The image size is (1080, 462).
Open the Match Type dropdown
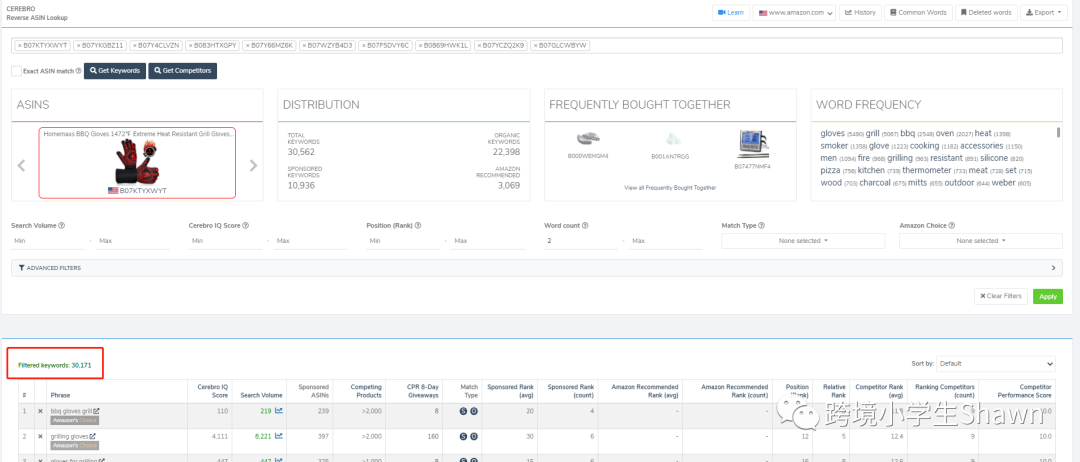[803, 241]
